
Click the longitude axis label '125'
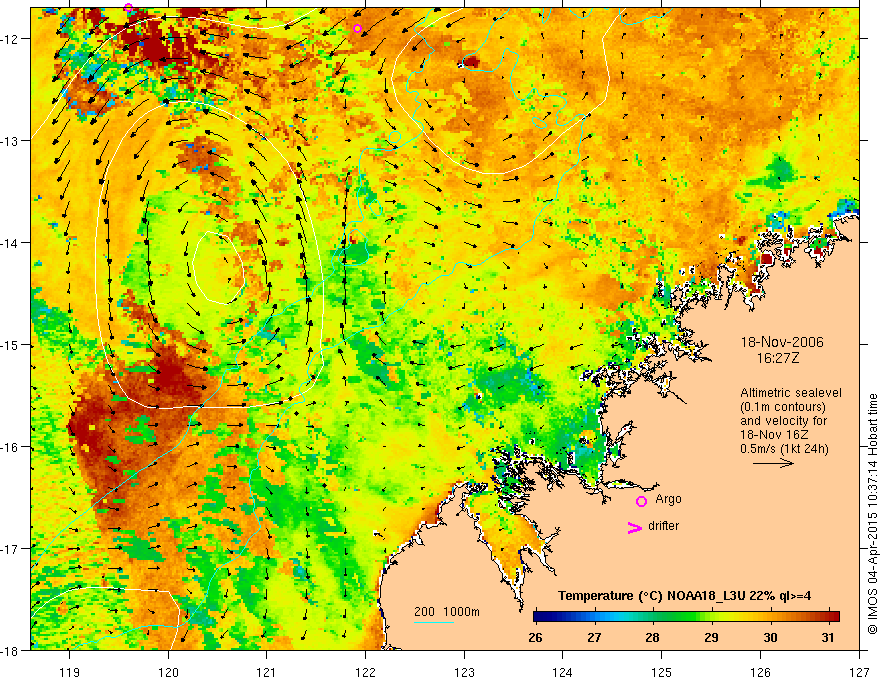click(662, 672)
